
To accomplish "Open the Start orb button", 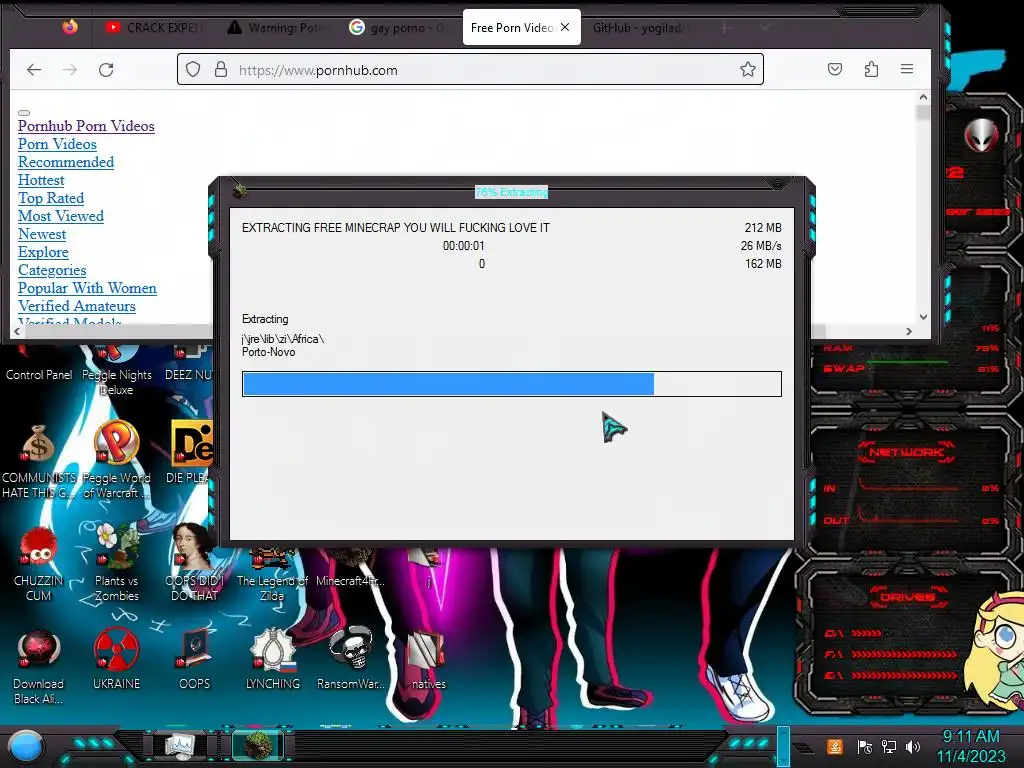I will point(26,746).
